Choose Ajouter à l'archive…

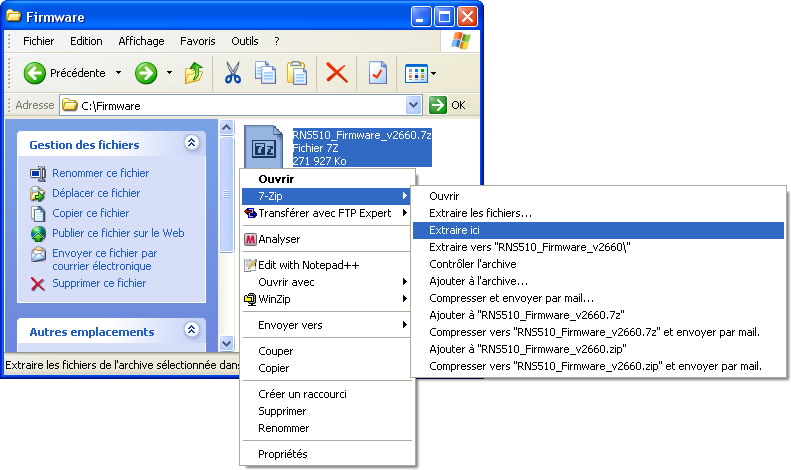pos(598,281)
